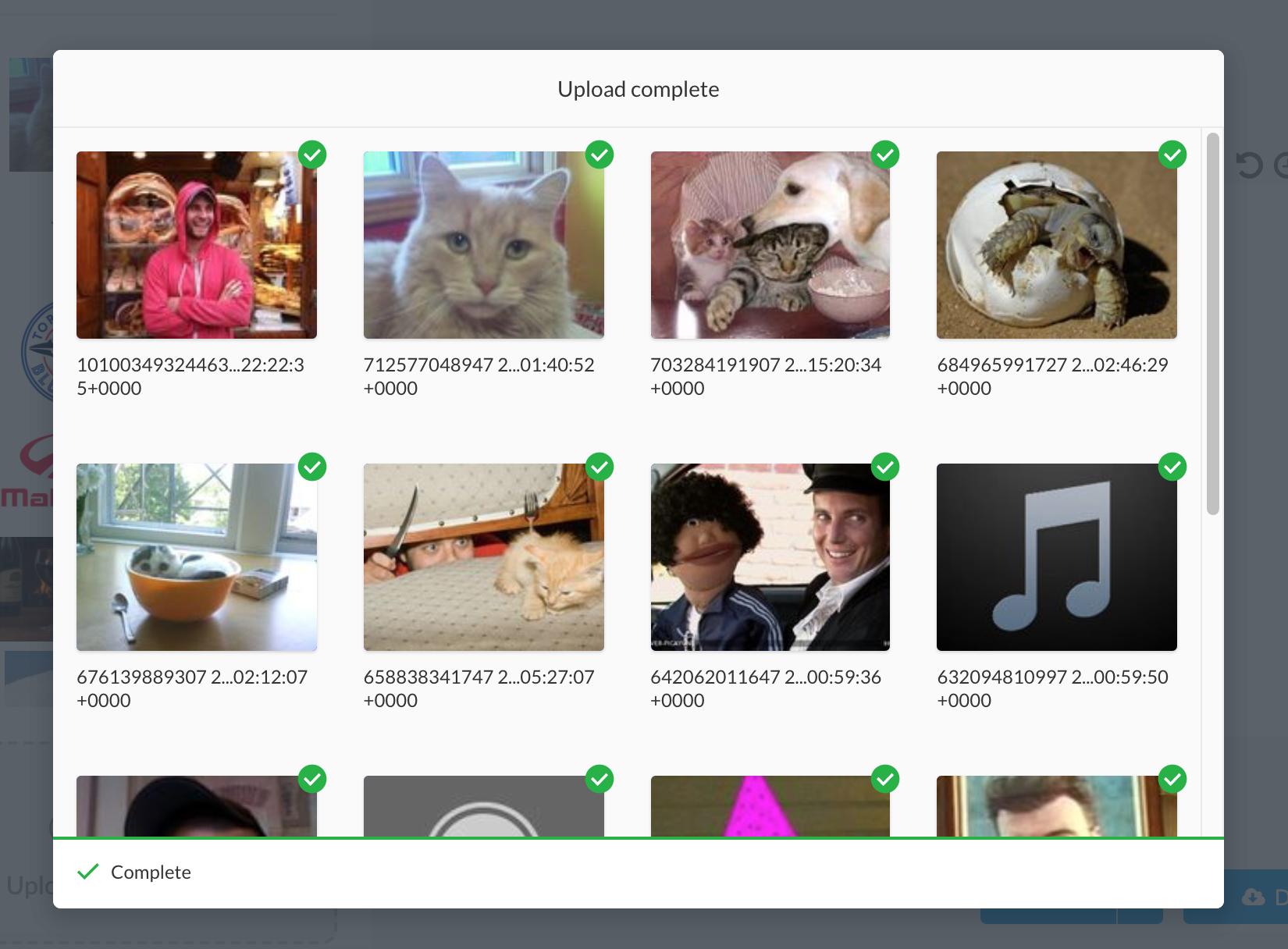Viewport: 1288px width, 949px height.
Task: Click the undo arrow icon behind the dialog
Action: pyautogui.click(x=1249, y=165)
